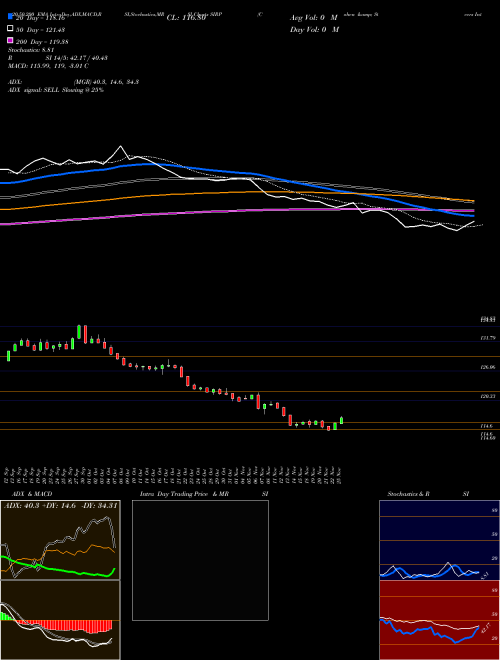Open the red RSI chart panel
This screenshot has height=660, width=500.
(x=439, y=620)
